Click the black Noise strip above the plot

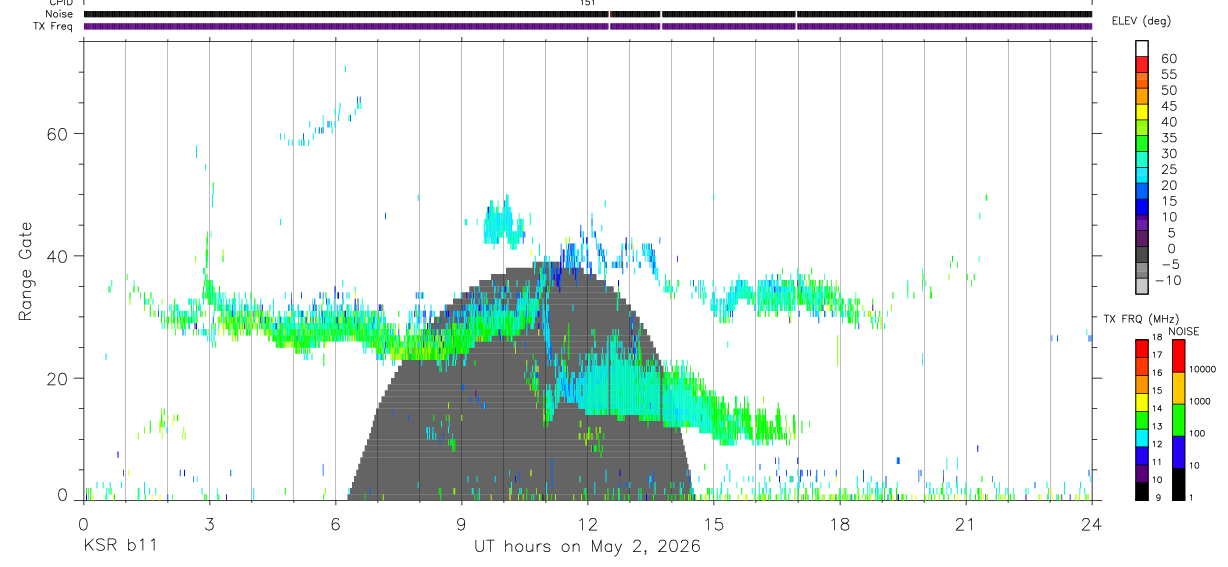pos(588,14)
